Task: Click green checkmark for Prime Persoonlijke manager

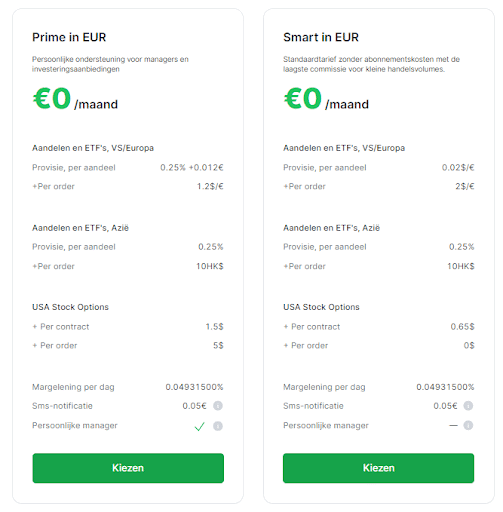Action: (199, 426)
